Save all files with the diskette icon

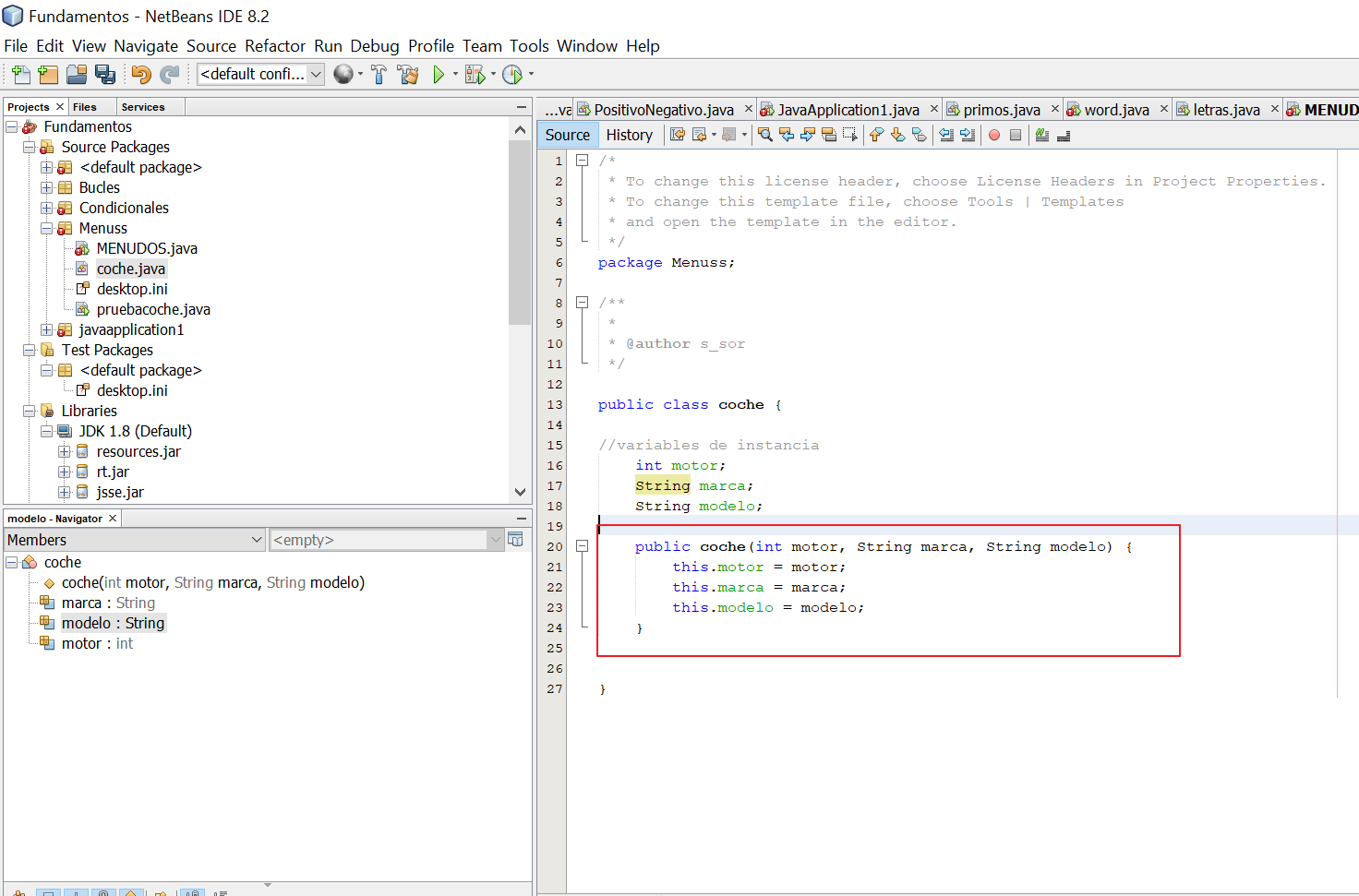105,75
